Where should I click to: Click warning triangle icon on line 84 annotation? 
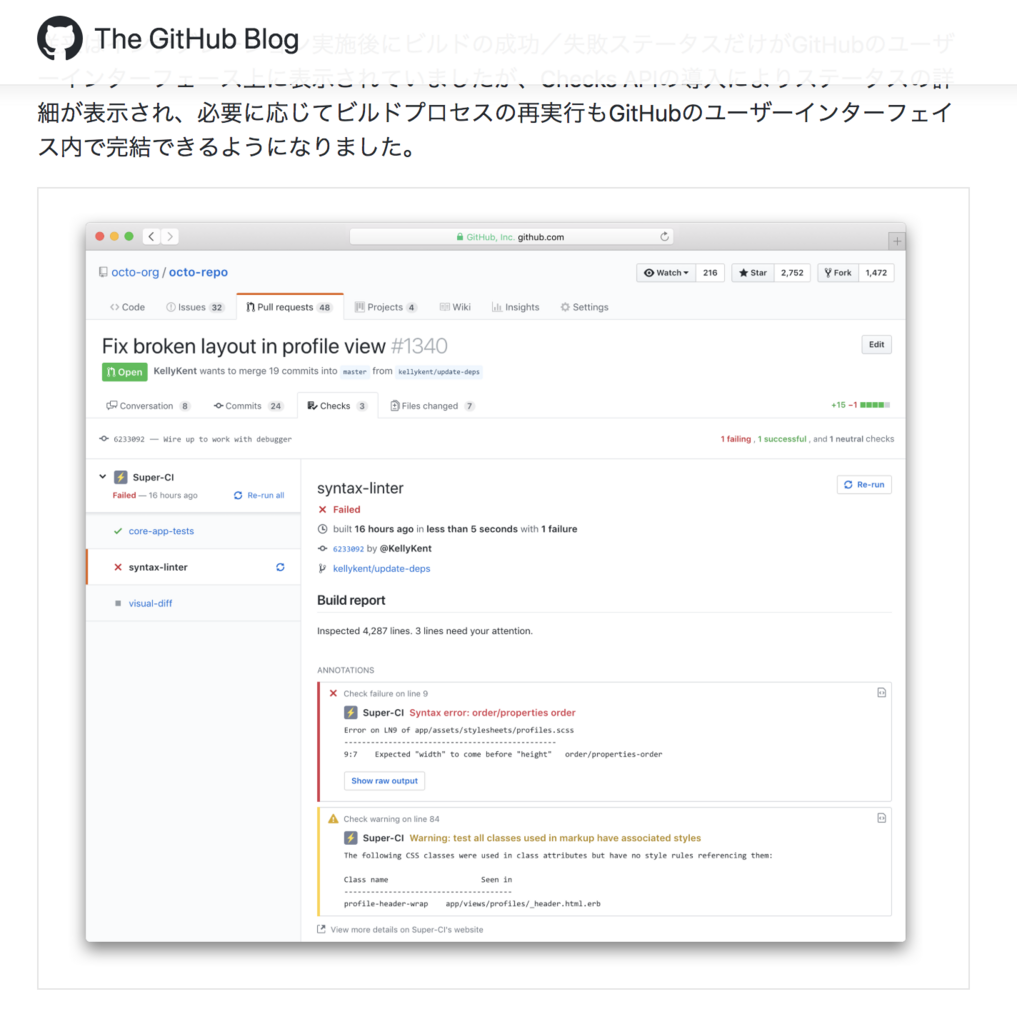333,819
